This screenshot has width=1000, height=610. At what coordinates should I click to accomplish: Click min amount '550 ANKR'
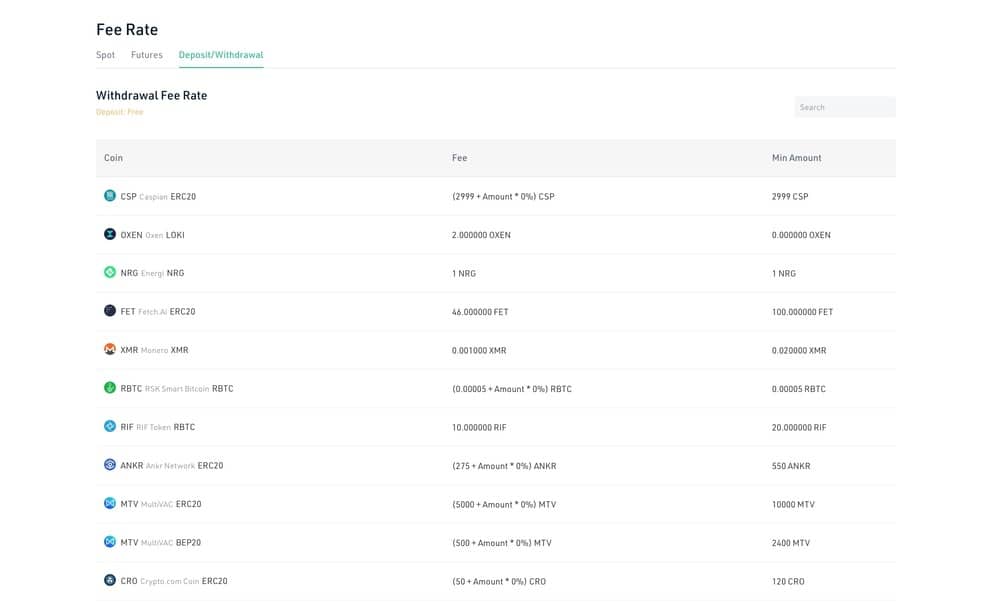tap(791, 466)
